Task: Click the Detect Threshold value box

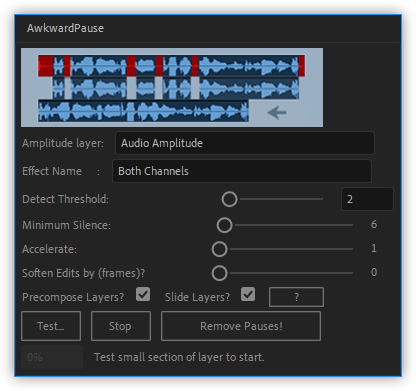Action: tap(367, 199)
